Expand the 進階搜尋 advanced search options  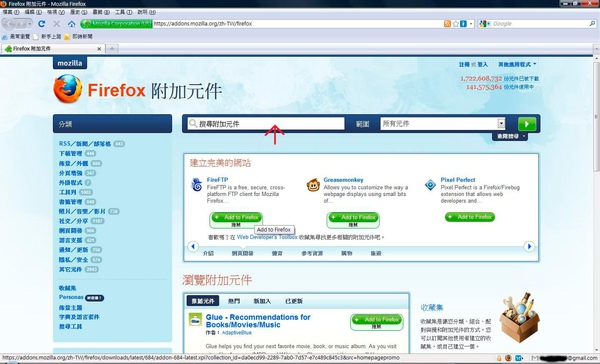coord(510,136)
